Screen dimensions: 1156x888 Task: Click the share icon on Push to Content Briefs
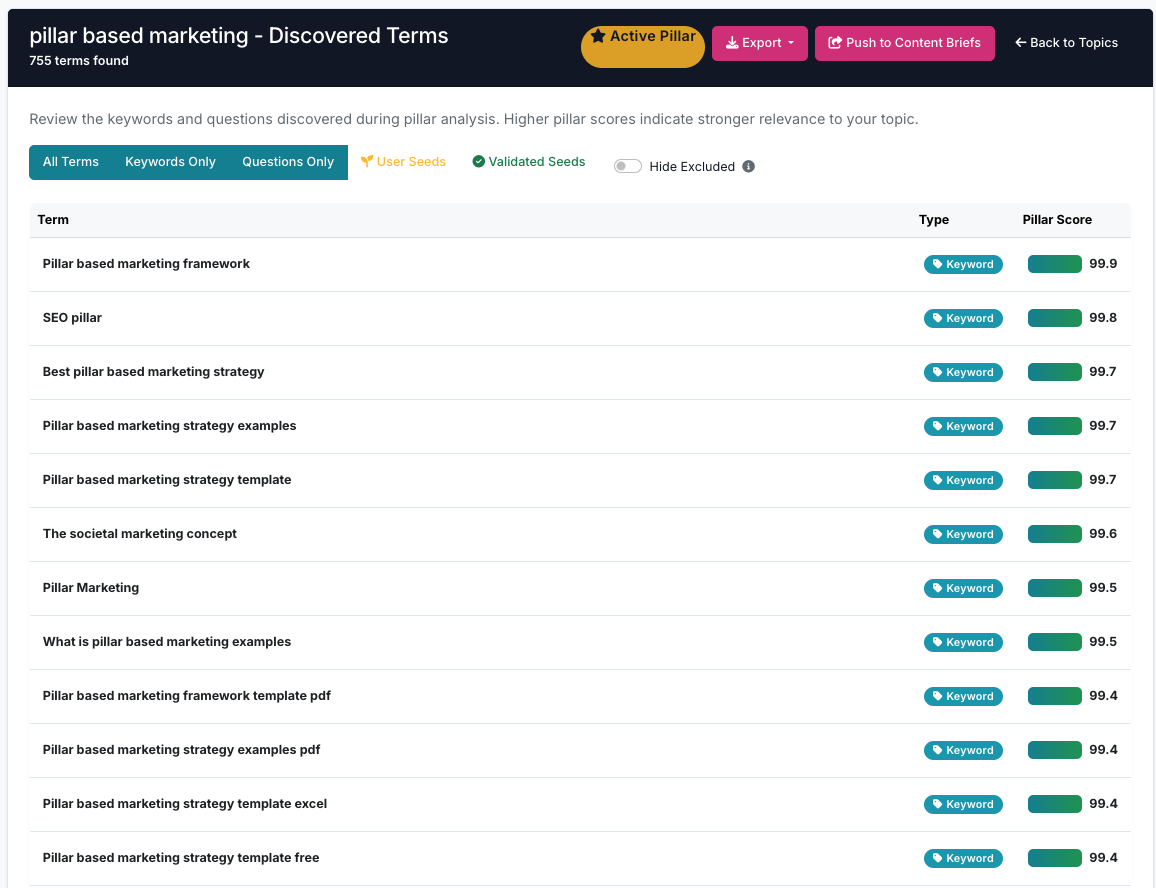pyautogui.click(x=835, y=43)
